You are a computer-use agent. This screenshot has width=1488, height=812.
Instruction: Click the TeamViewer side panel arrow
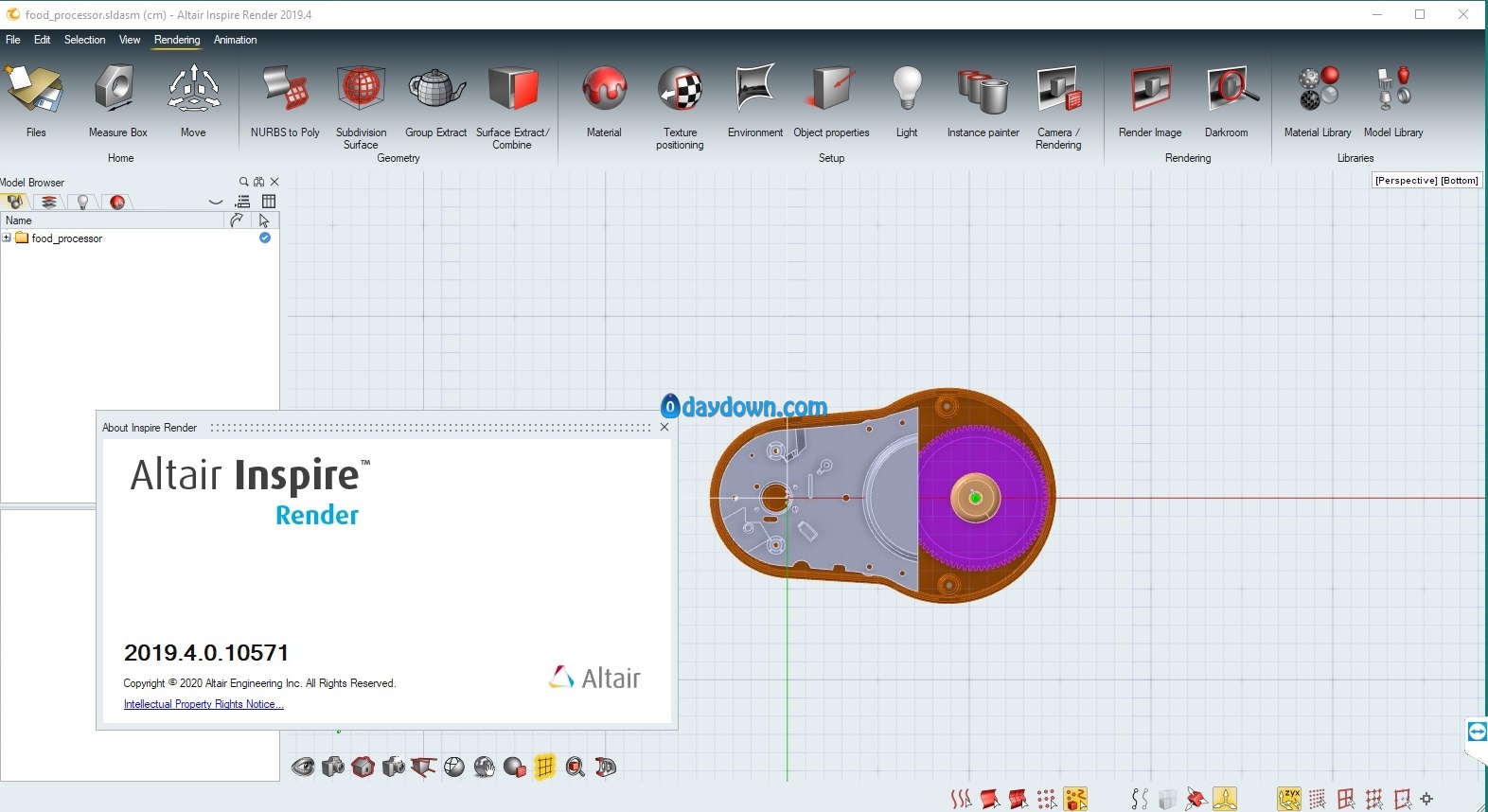(1477, 732)
